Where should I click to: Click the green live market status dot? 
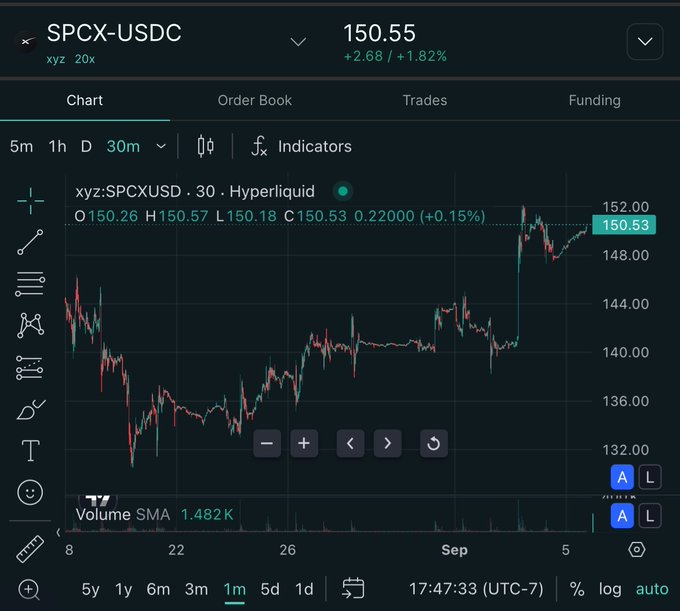(343, 191)
